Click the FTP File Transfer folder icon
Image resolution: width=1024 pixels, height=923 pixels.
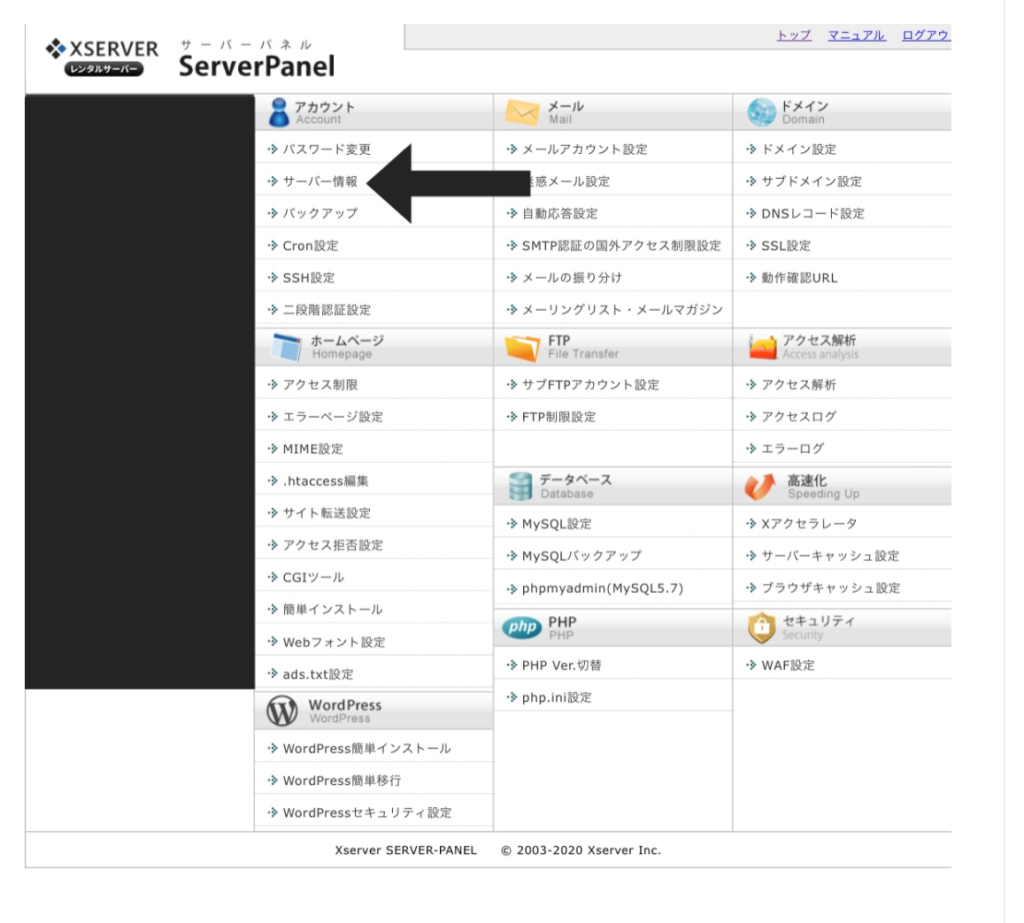522,347
